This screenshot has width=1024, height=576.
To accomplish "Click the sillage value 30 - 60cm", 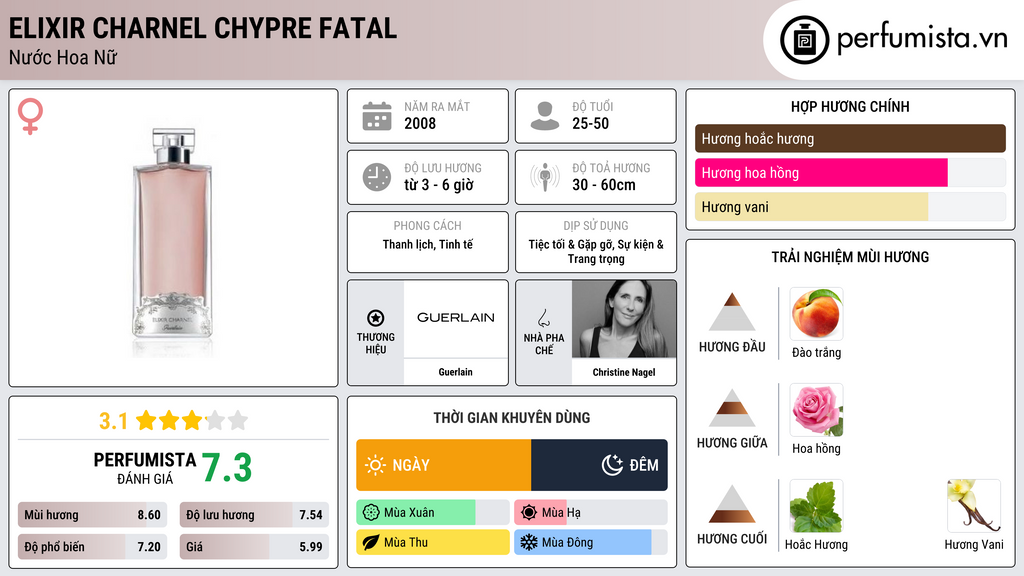I will [x=604, y=185].
